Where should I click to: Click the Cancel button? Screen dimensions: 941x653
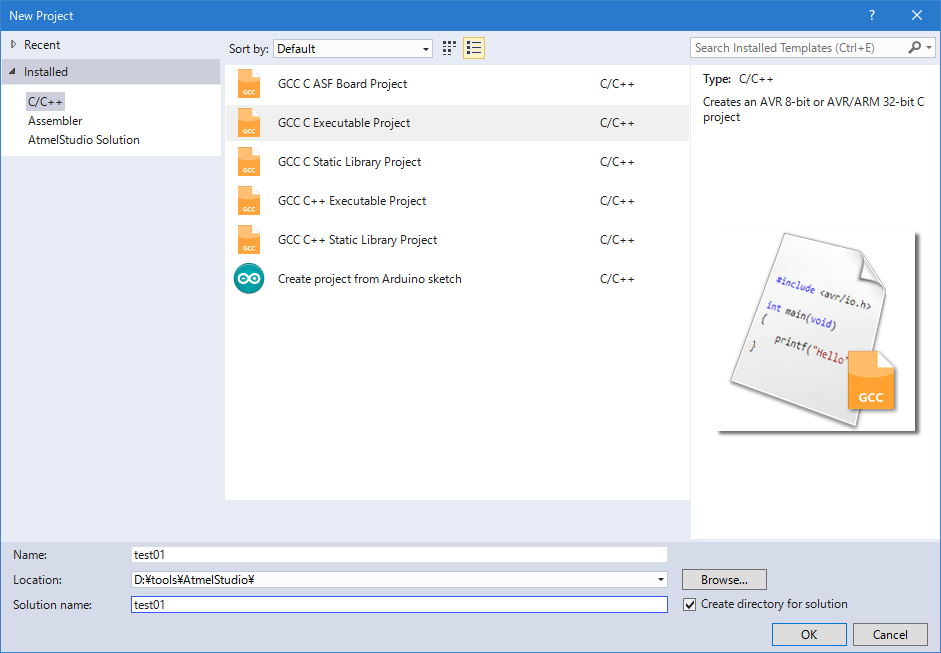point(890,634)
